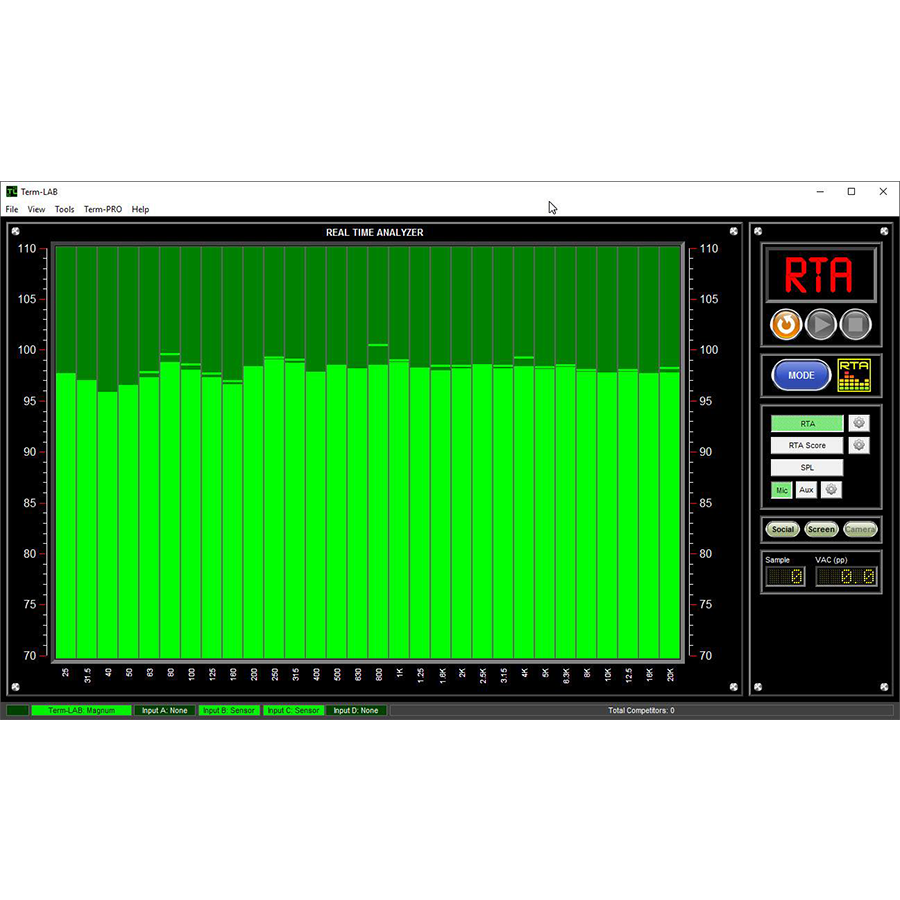The width and height of the screenshot is (900, 900).
Task: Select the RTA measurement mode
Action: pos(807,424)
